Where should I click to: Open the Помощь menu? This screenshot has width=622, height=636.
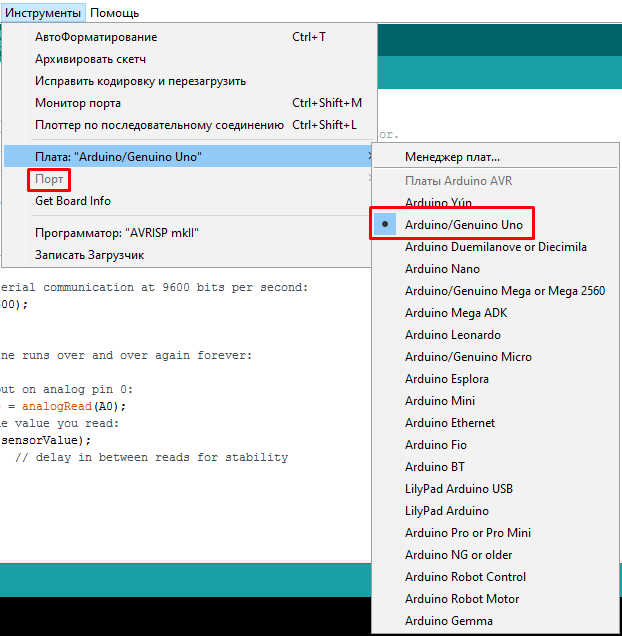114,13
